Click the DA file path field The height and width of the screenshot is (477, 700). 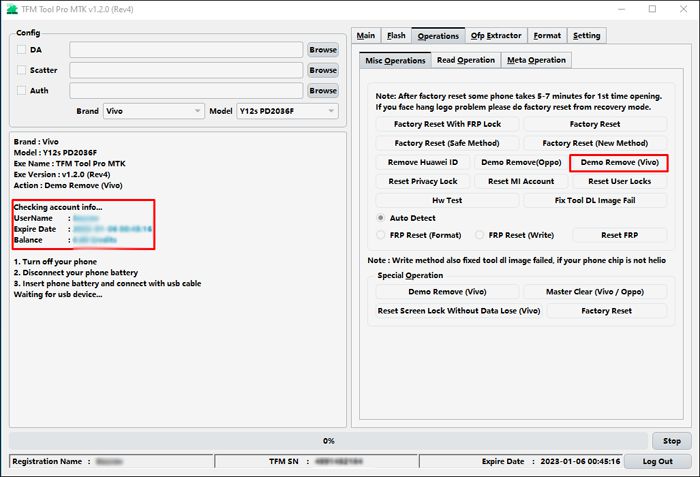(186, 49)
